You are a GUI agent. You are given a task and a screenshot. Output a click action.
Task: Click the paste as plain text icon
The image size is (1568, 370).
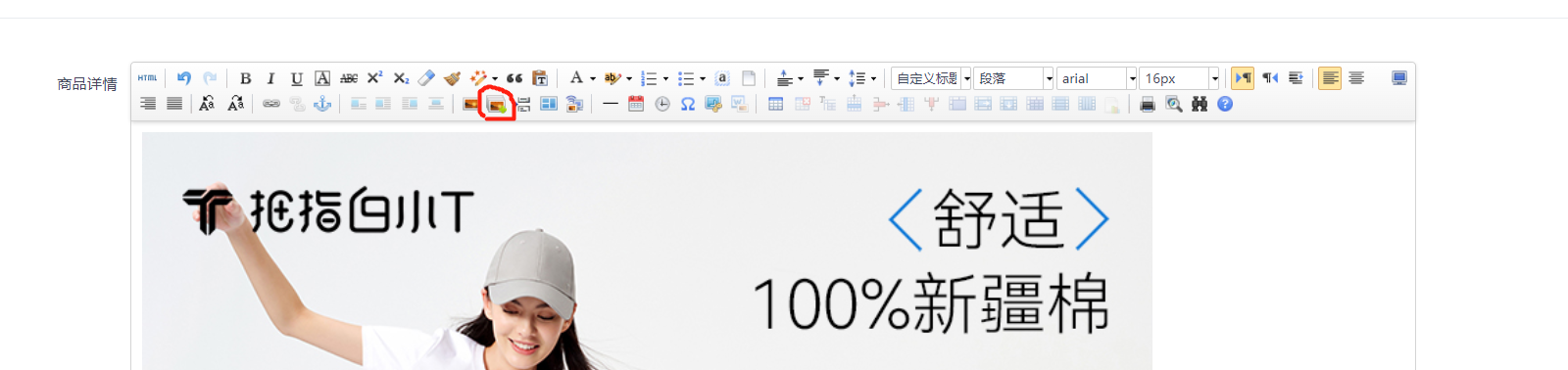(540, 78)
